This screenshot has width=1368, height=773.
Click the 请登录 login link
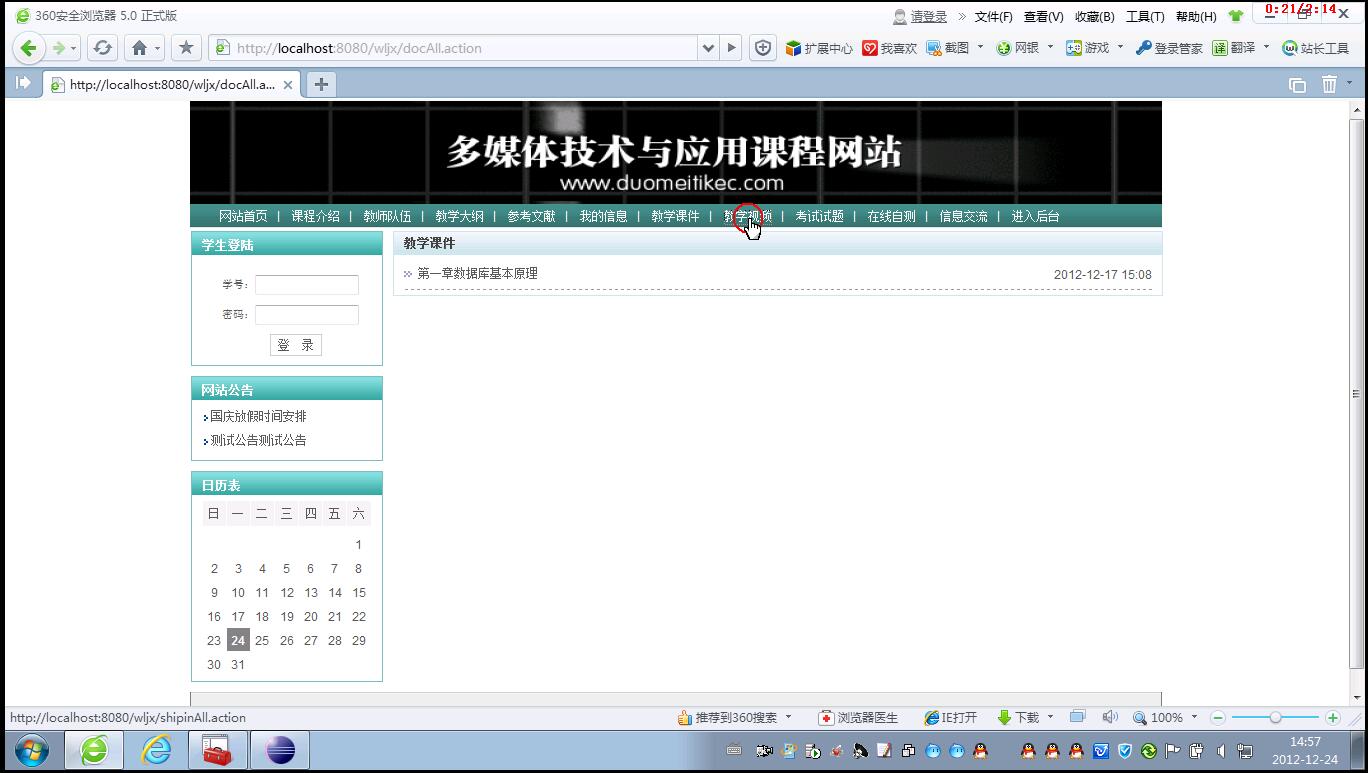click(x=928, y=17)
